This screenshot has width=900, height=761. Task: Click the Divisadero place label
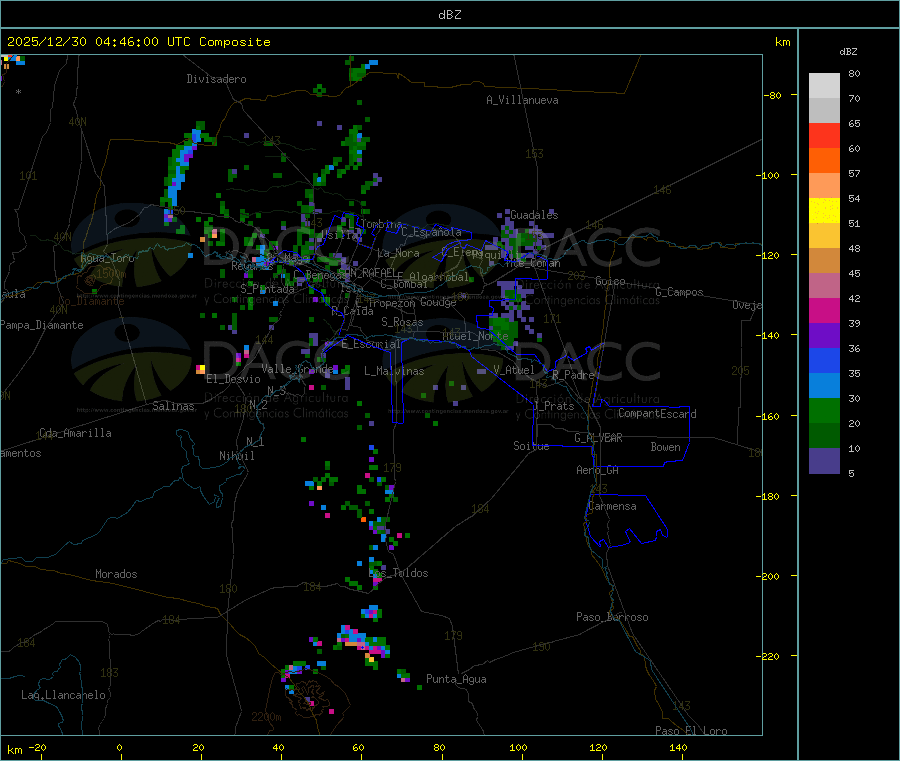point(216,79)
